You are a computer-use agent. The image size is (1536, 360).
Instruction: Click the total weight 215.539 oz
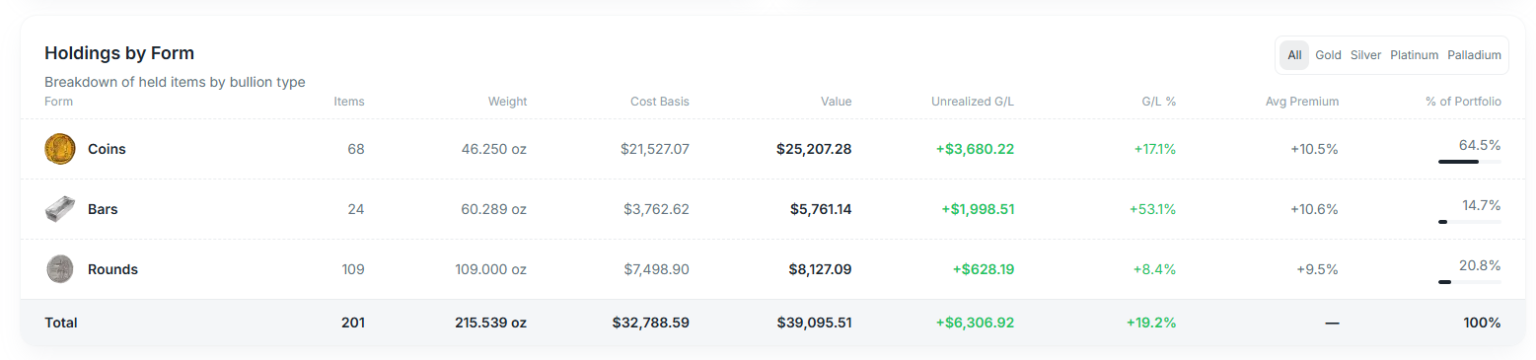491,323
